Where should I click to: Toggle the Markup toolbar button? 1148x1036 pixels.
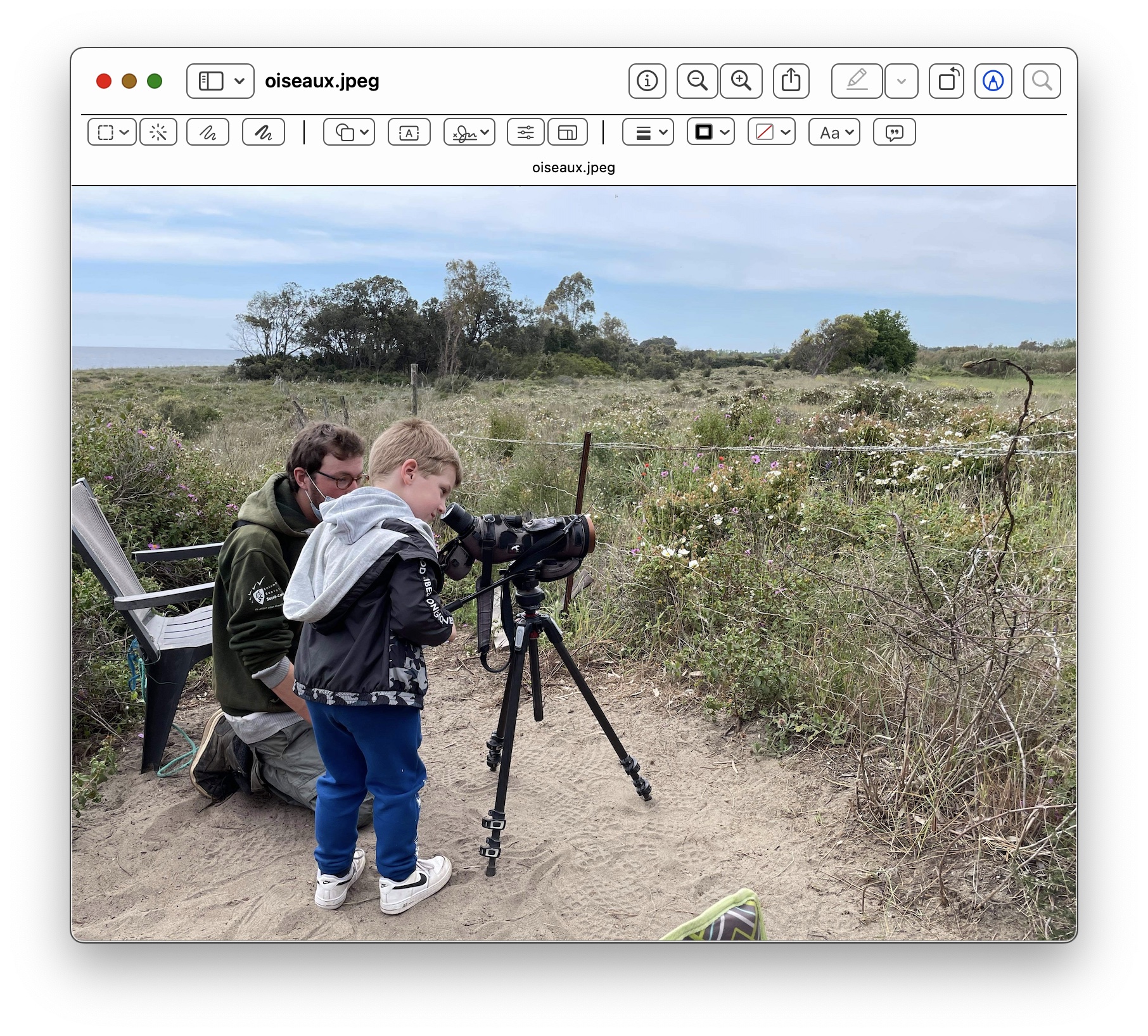tap(993, 81)
